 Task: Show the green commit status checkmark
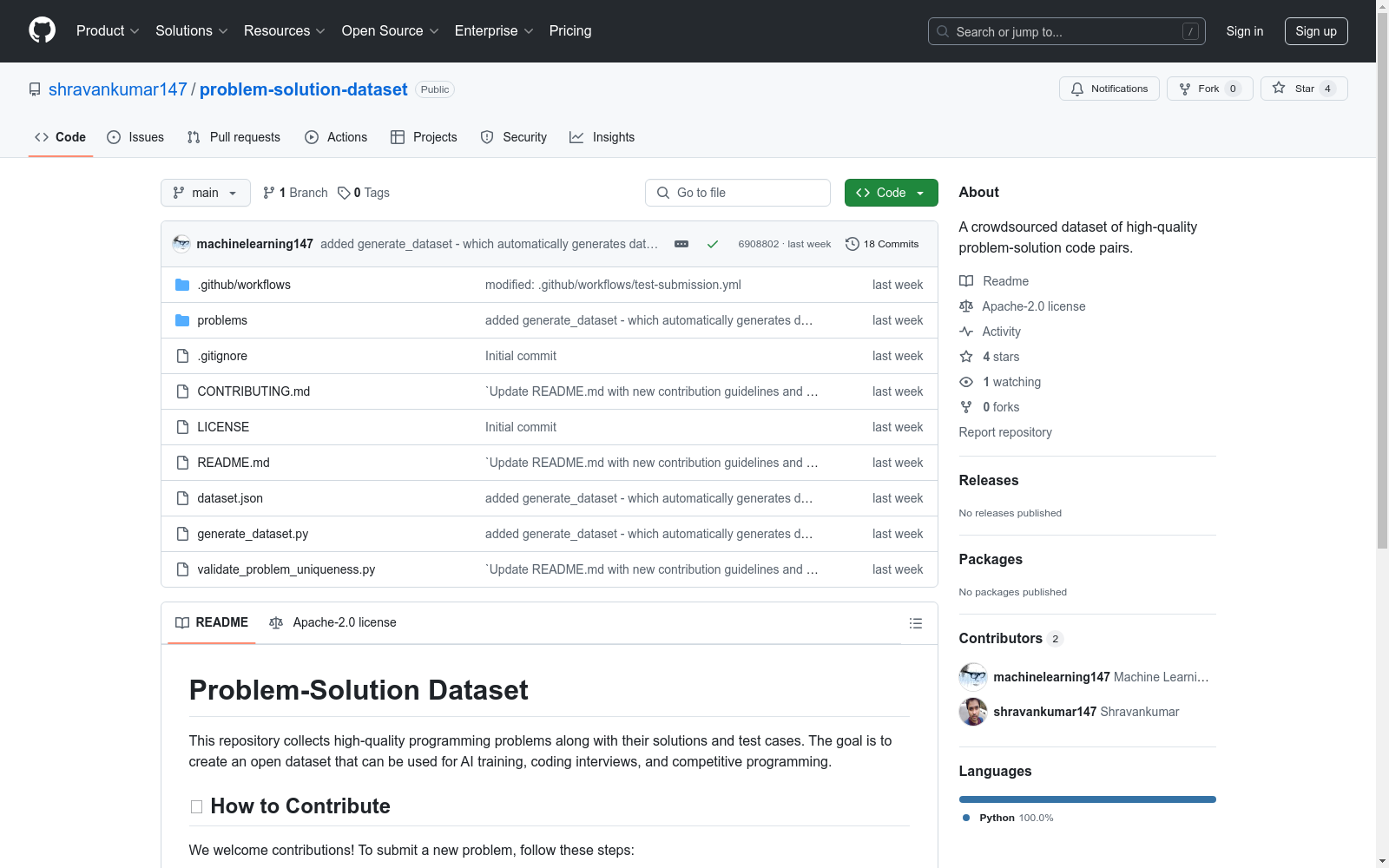[713, 244]
